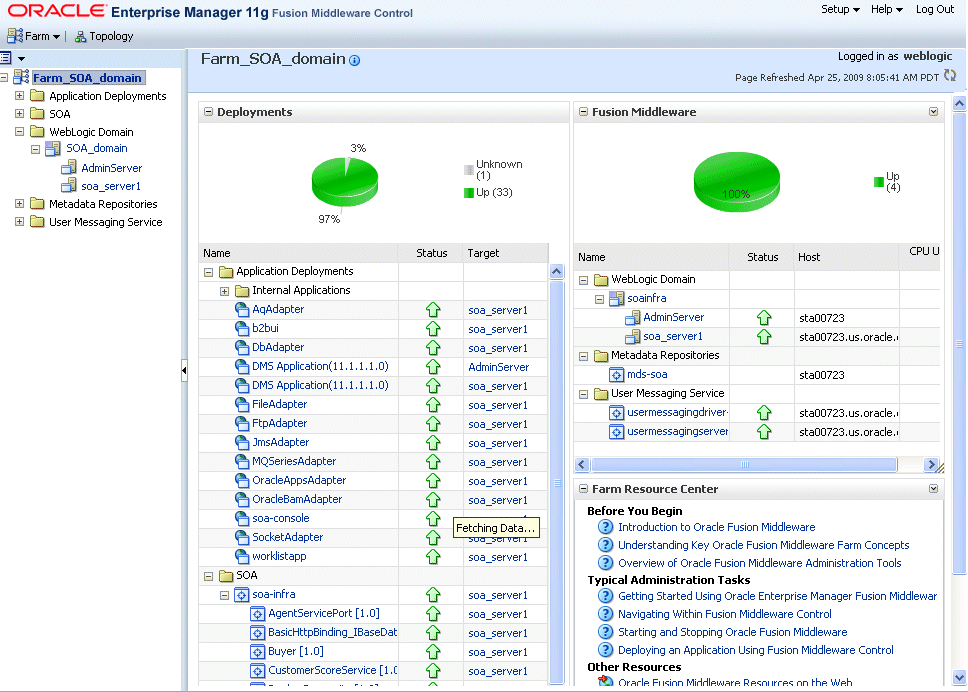Click the green Up (4) legend swatch
The width and height of the screenshot is (968, 692).
(x=878, y=181)
